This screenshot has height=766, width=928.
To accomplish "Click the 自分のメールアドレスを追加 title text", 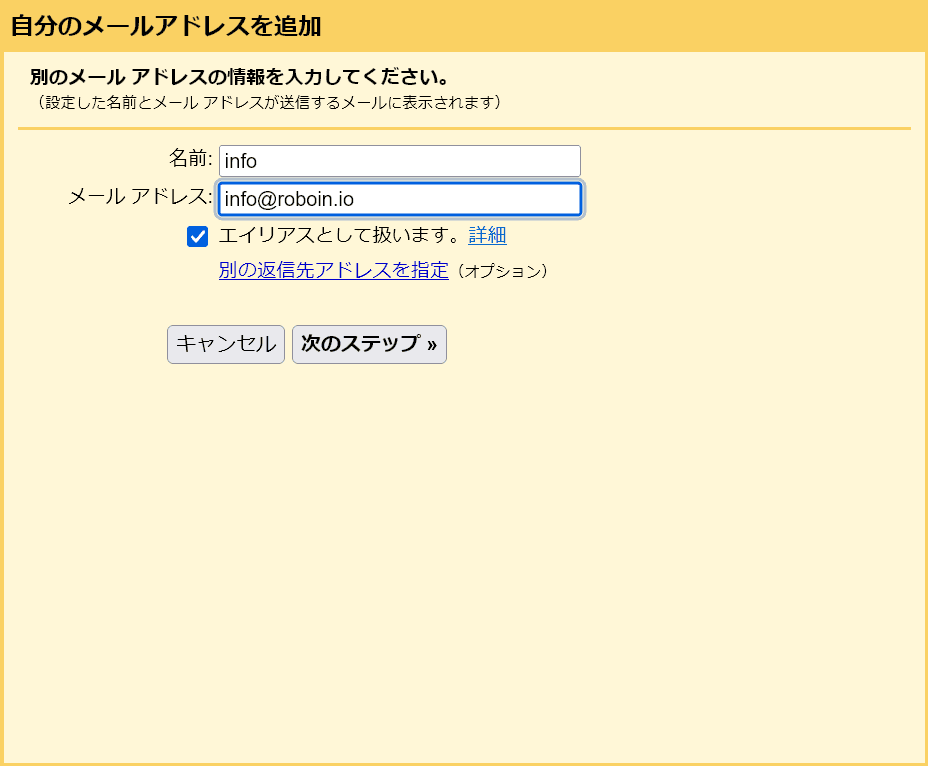I will point(166,26).
